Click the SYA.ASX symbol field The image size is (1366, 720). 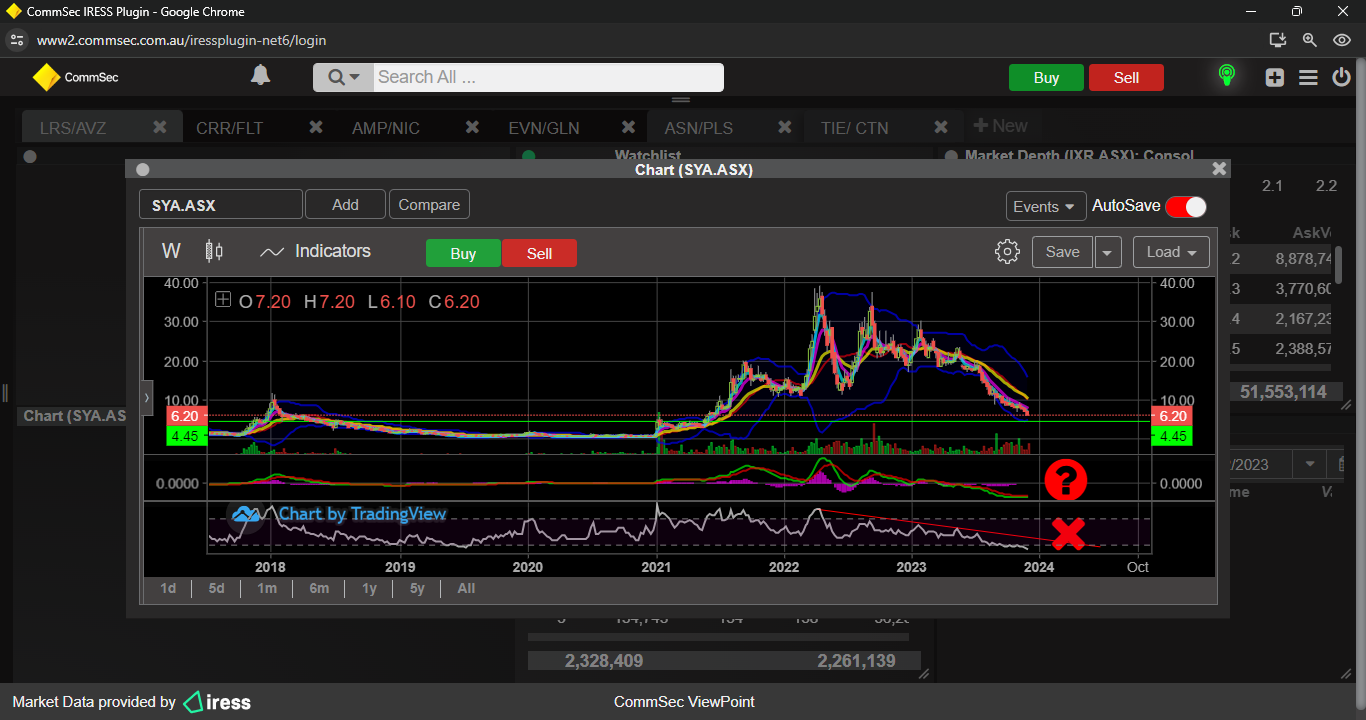click(220, 205)
